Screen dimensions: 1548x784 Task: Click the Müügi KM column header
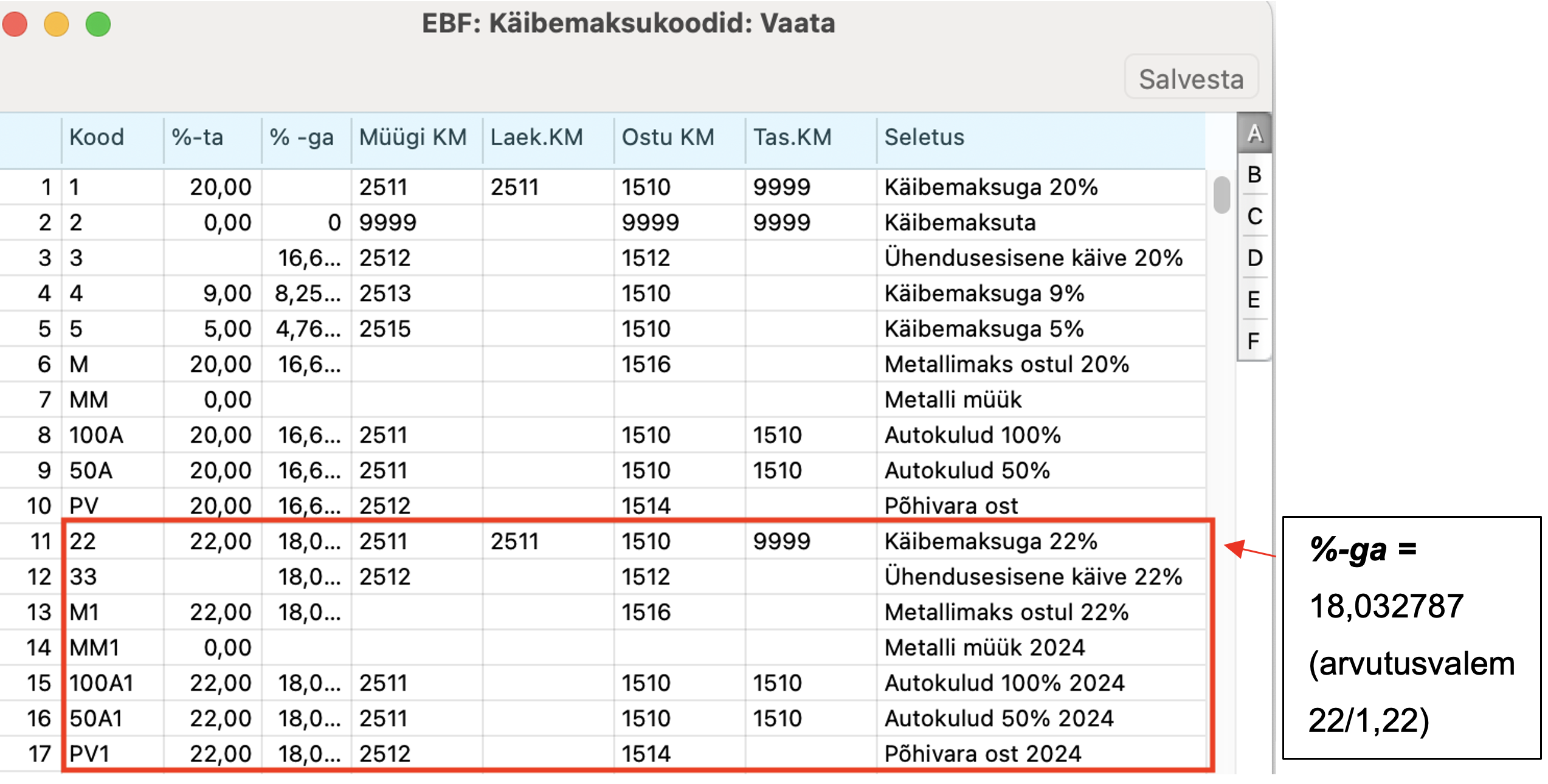(417, 137)
